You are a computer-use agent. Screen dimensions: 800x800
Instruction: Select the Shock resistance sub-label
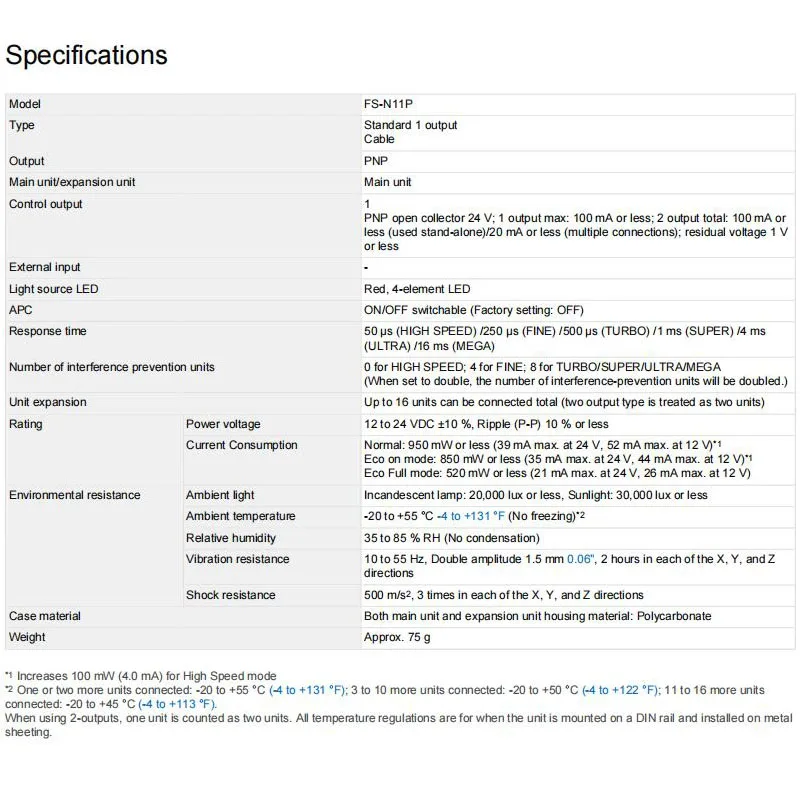point(230,595)
